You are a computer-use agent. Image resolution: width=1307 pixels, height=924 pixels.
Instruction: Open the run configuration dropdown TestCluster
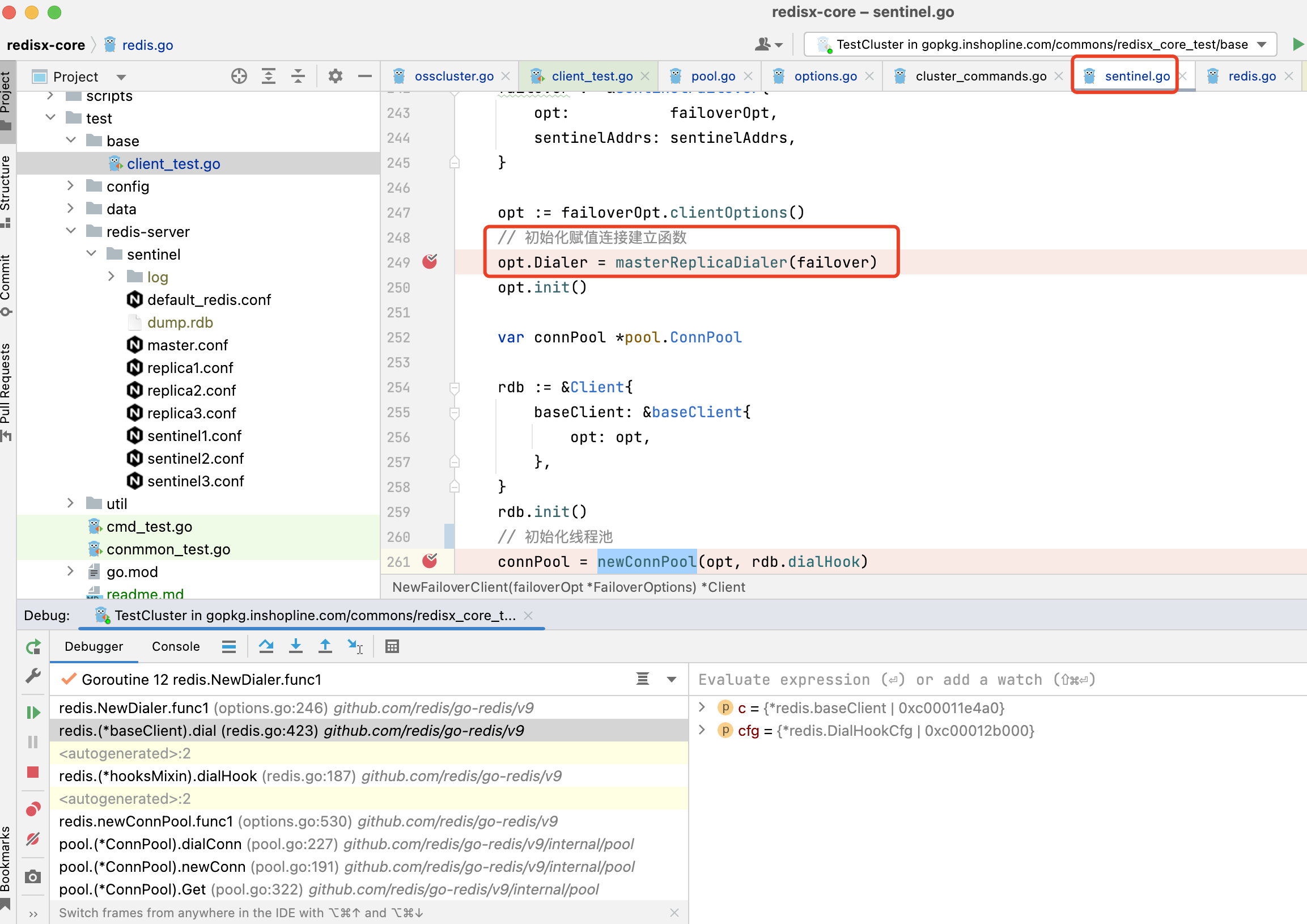click(x=1039, y=44)
